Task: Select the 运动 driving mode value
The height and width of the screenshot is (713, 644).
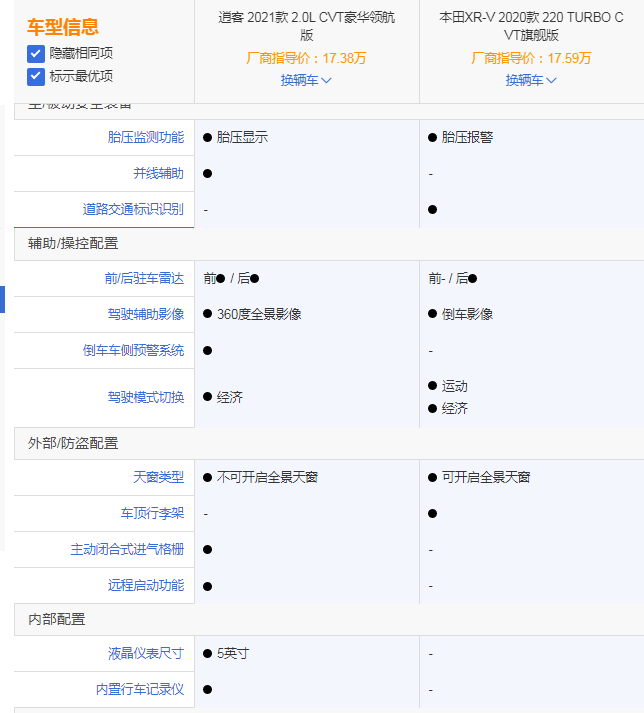Action: pyautogui.click(x=454, y=386)
